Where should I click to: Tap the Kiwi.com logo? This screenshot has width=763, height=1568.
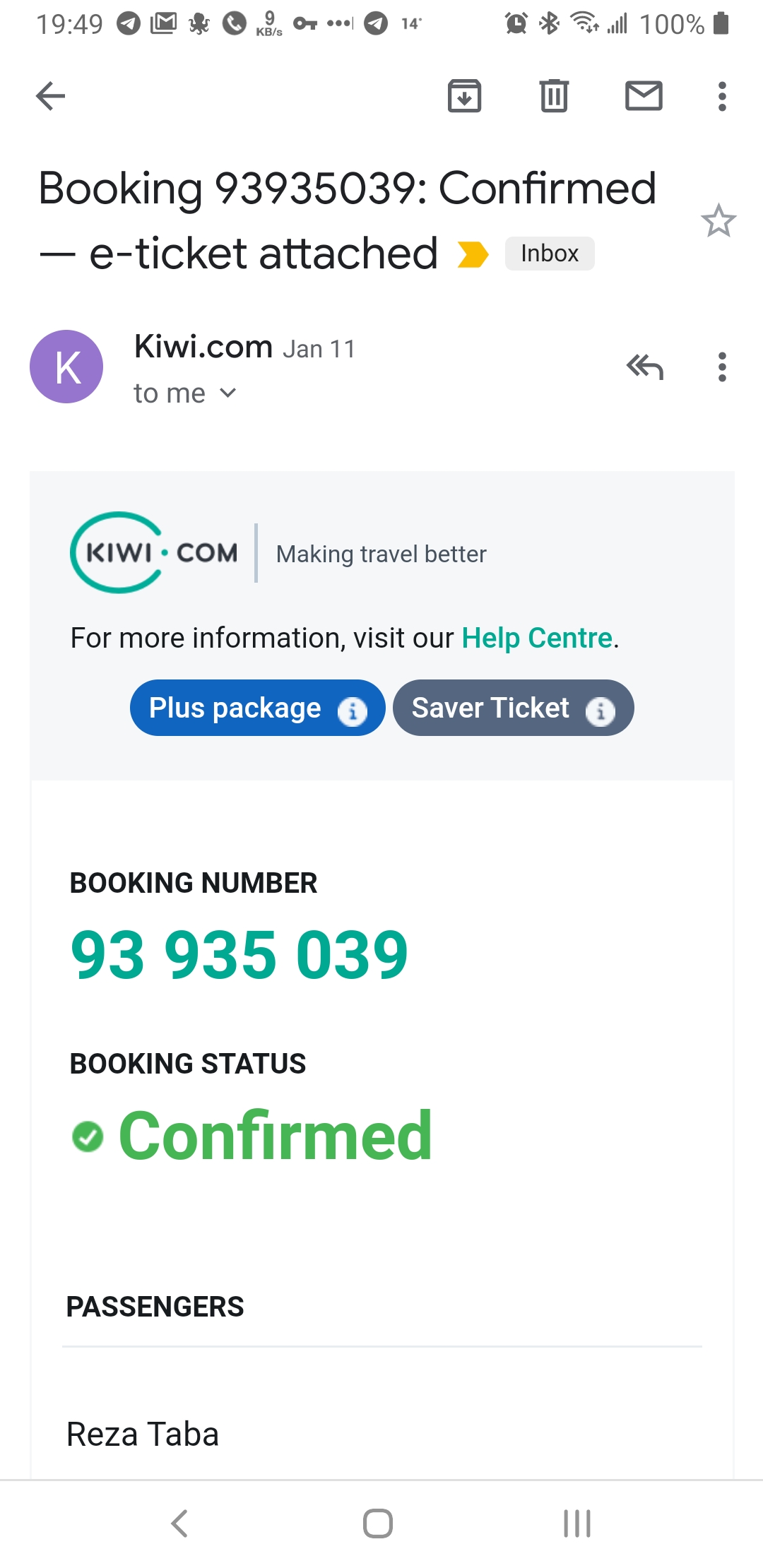(x=154, y=552)
